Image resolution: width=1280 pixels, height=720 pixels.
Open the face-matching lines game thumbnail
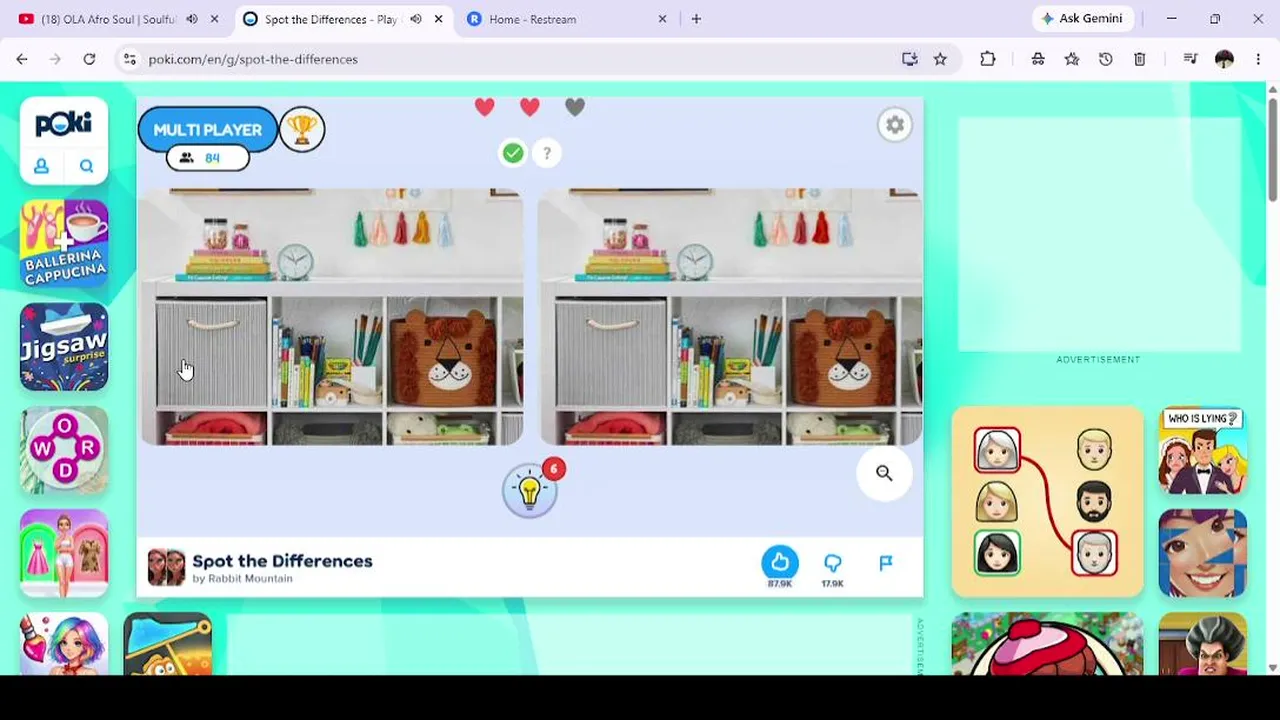coord(1047,501)
